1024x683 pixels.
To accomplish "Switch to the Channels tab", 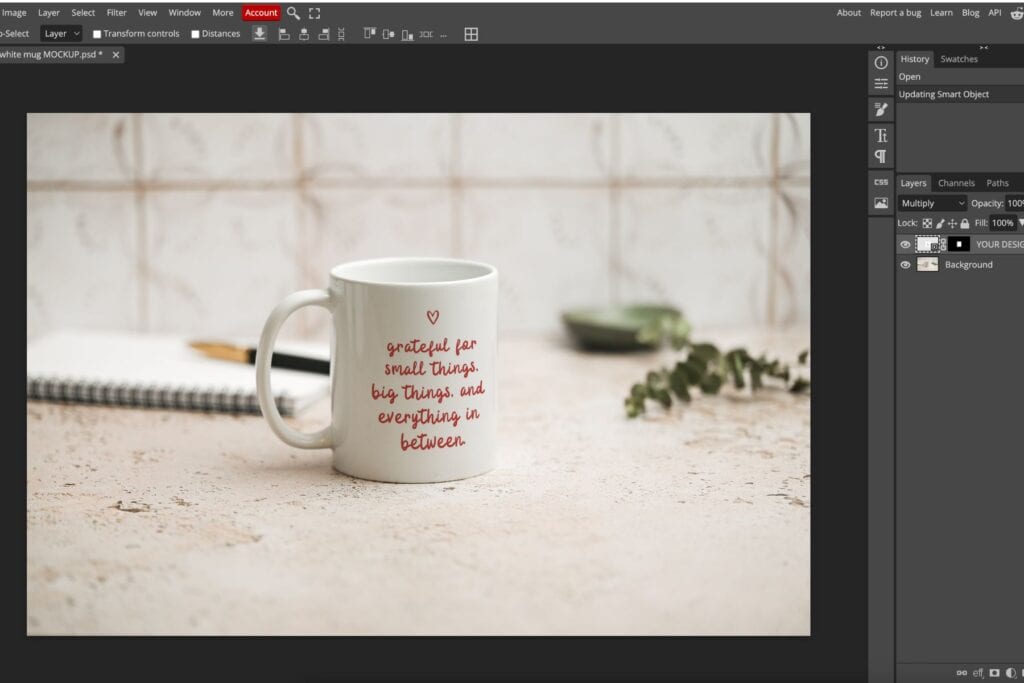I will [956, 183].
